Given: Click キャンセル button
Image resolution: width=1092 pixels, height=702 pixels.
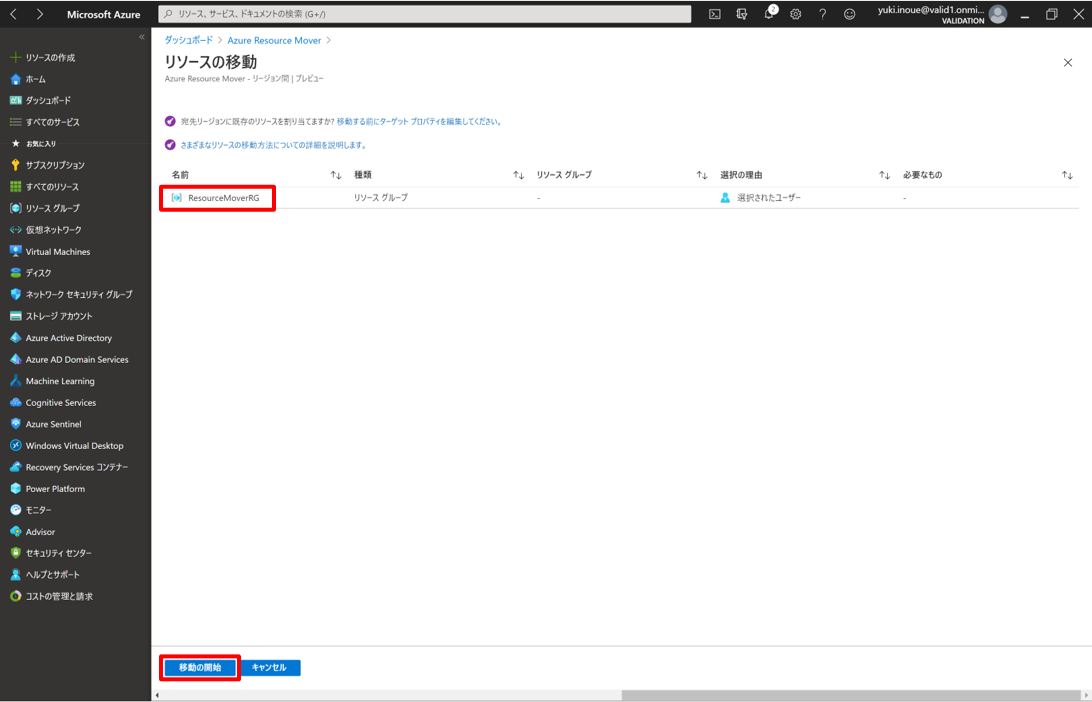Looking at the screenshot, I should [x=270, y=668].
